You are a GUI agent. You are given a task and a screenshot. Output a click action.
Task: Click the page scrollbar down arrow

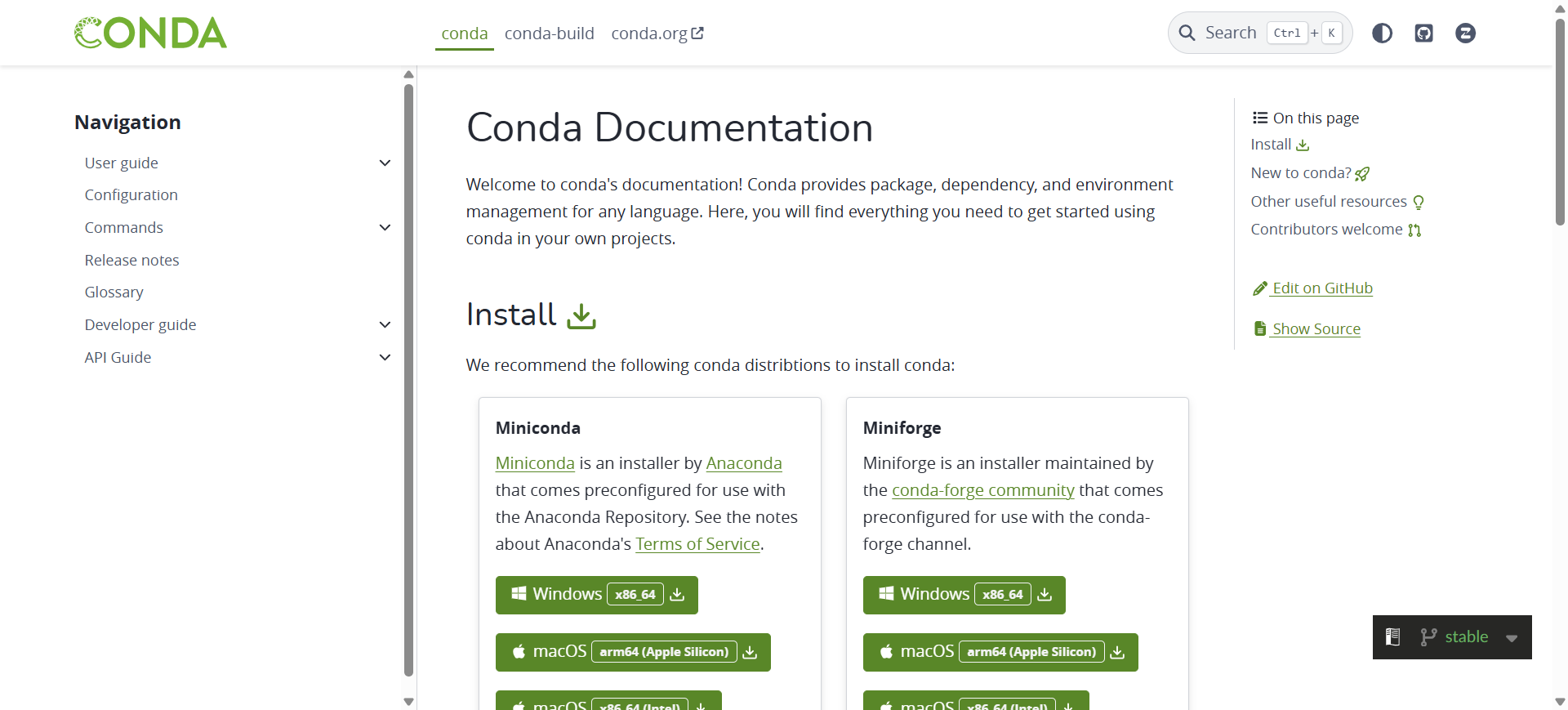click(x=1560, y=702)
